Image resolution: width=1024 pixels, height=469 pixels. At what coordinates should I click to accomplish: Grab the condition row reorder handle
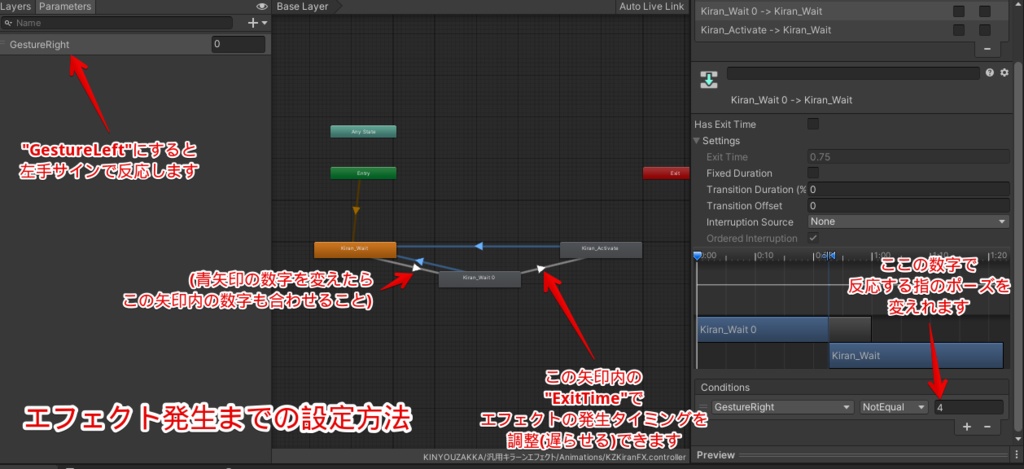click(x=703, y=407)
